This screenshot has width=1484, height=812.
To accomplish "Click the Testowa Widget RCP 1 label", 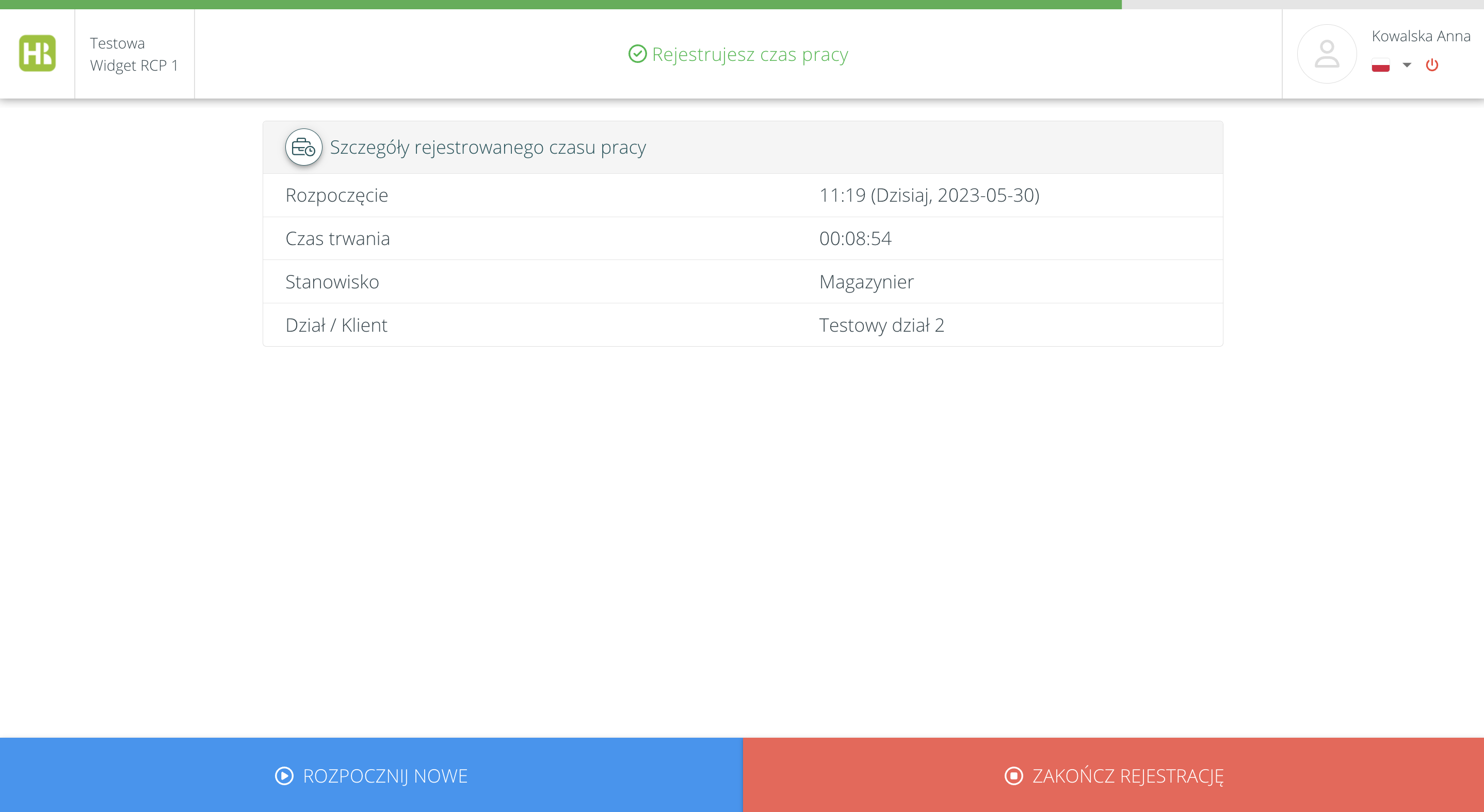I will pyautogui.click(x=134, y=54).
